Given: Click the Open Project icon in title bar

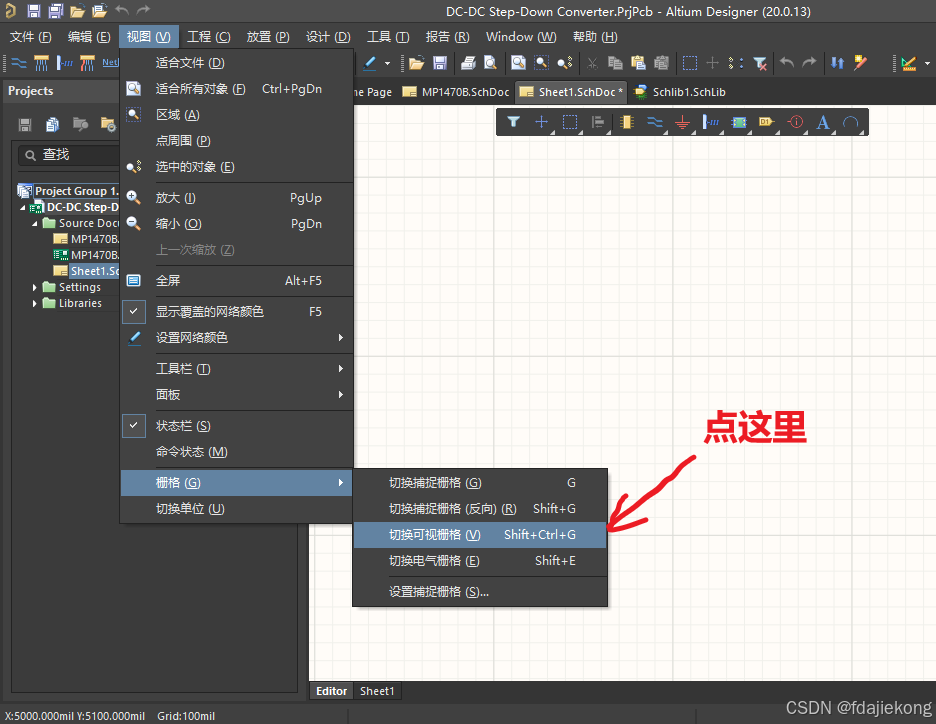Looking at the screenshot, I should tap(78, 11).
